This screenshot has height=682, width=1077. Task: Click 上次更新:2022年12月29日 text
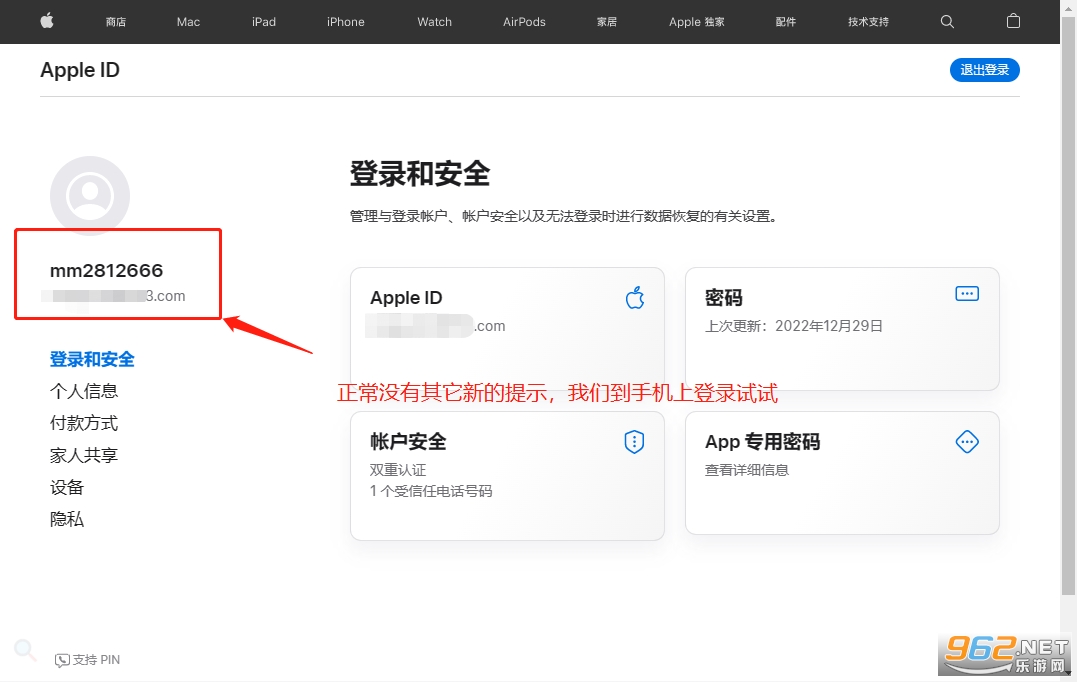(794, 326)
